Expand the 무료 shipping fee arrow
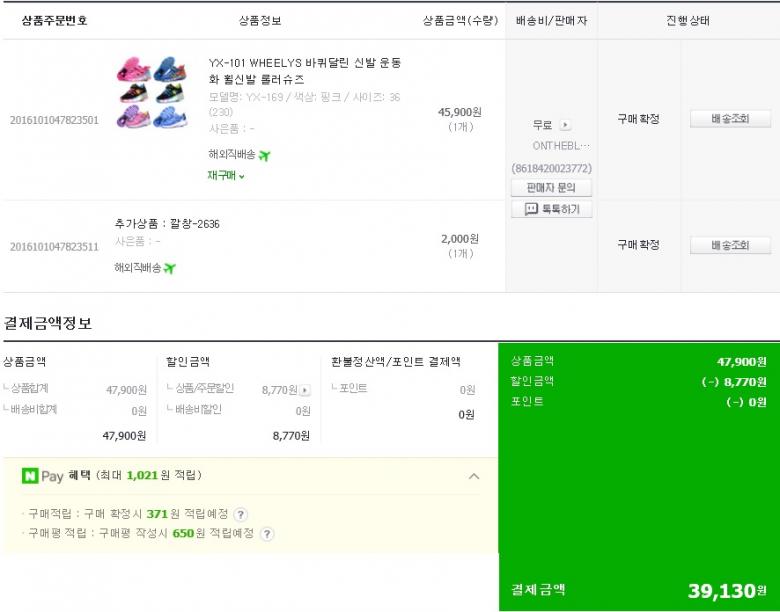 coord(565,126)
